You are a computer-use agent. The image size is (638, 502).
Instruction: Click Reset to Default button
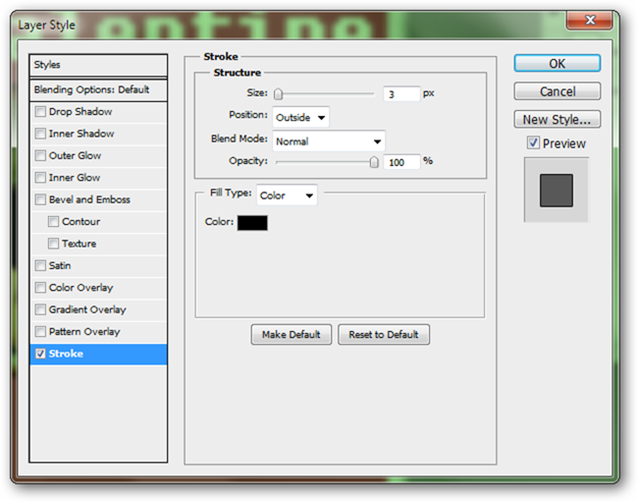(384, 334)
